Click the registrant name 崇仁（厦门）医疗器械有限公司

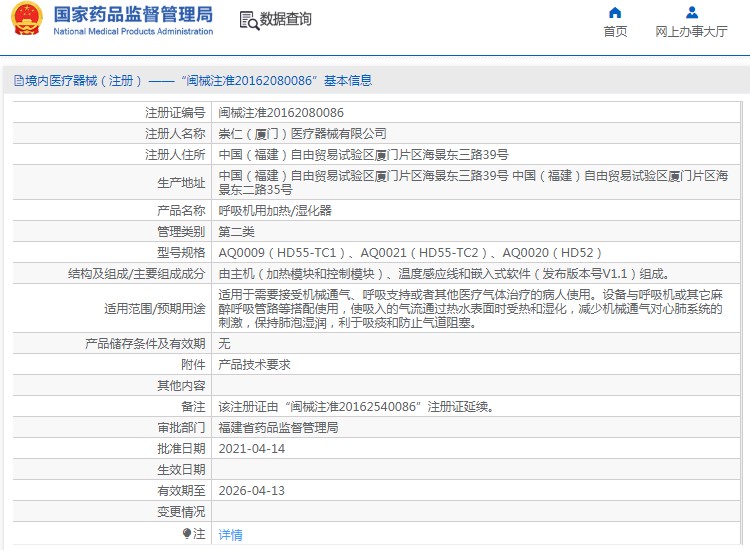[302, 134]
